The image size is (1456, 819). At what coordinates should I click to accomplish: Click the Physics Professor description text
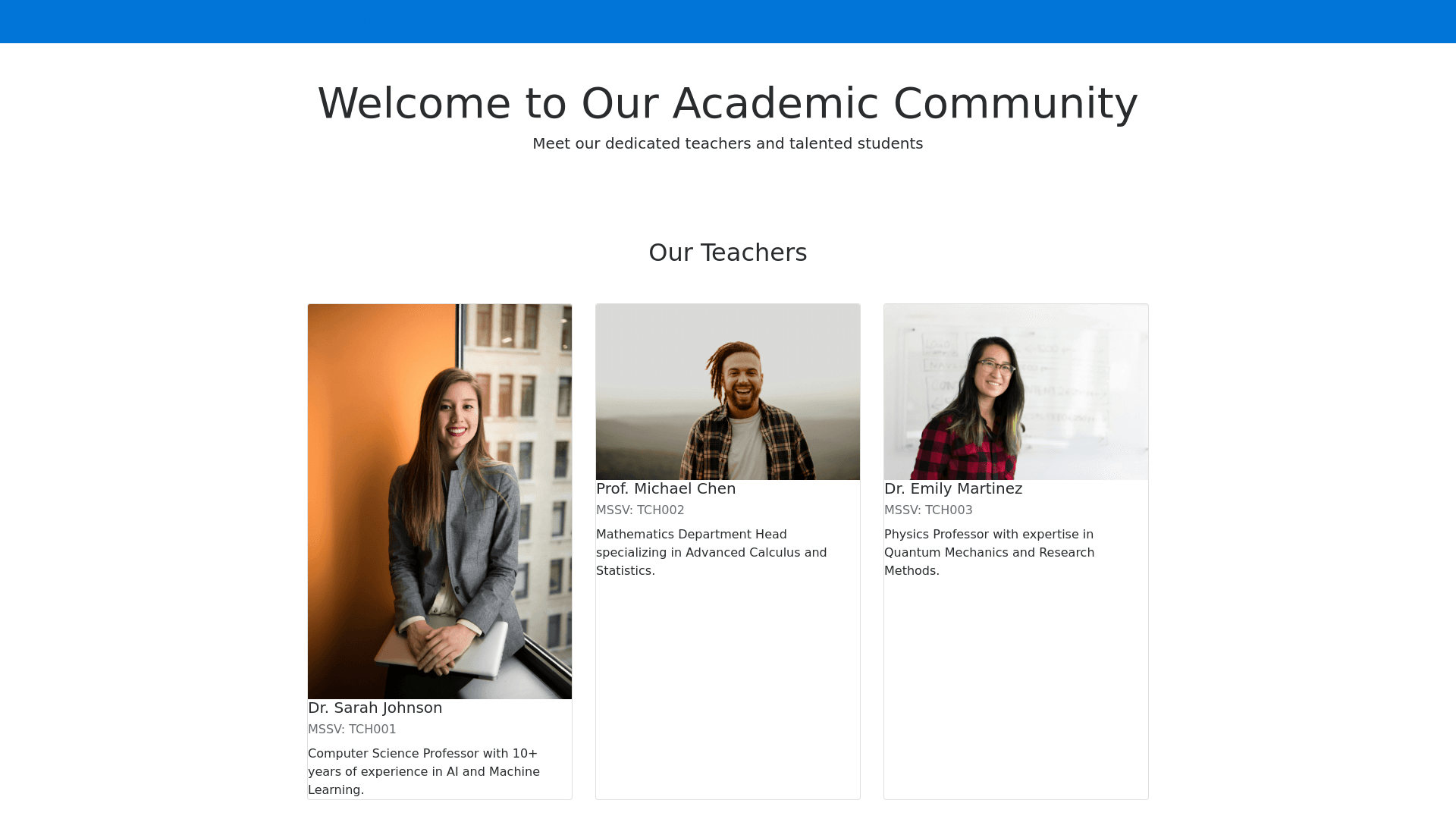[x=989, y=552]
